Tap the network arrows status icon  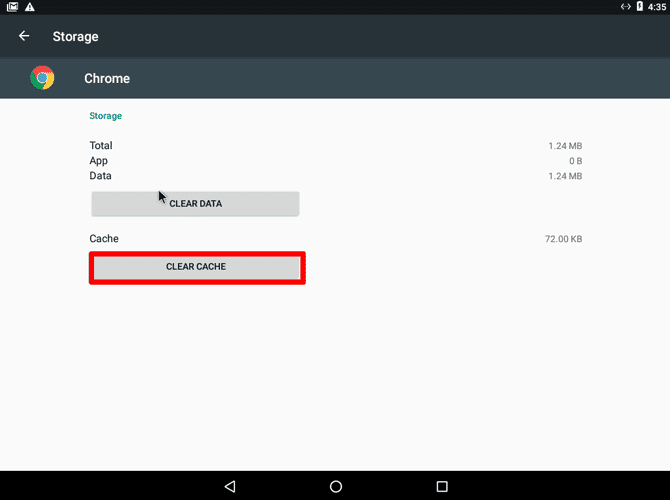pyautogui.click(x=626, y=6)
